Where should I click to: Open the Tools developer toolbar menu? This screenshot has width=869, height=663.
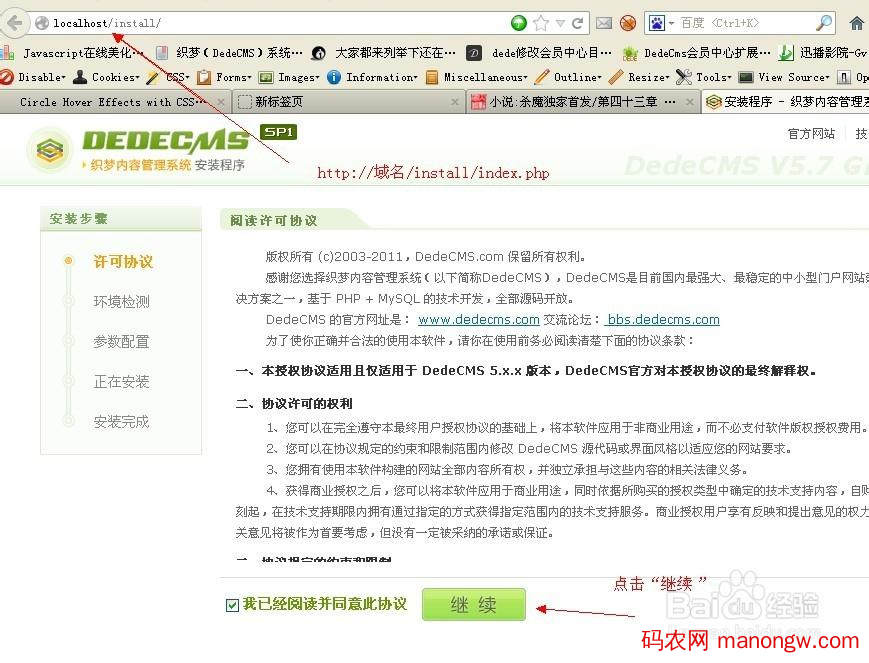pyautogui.click(x=704, y=77)
